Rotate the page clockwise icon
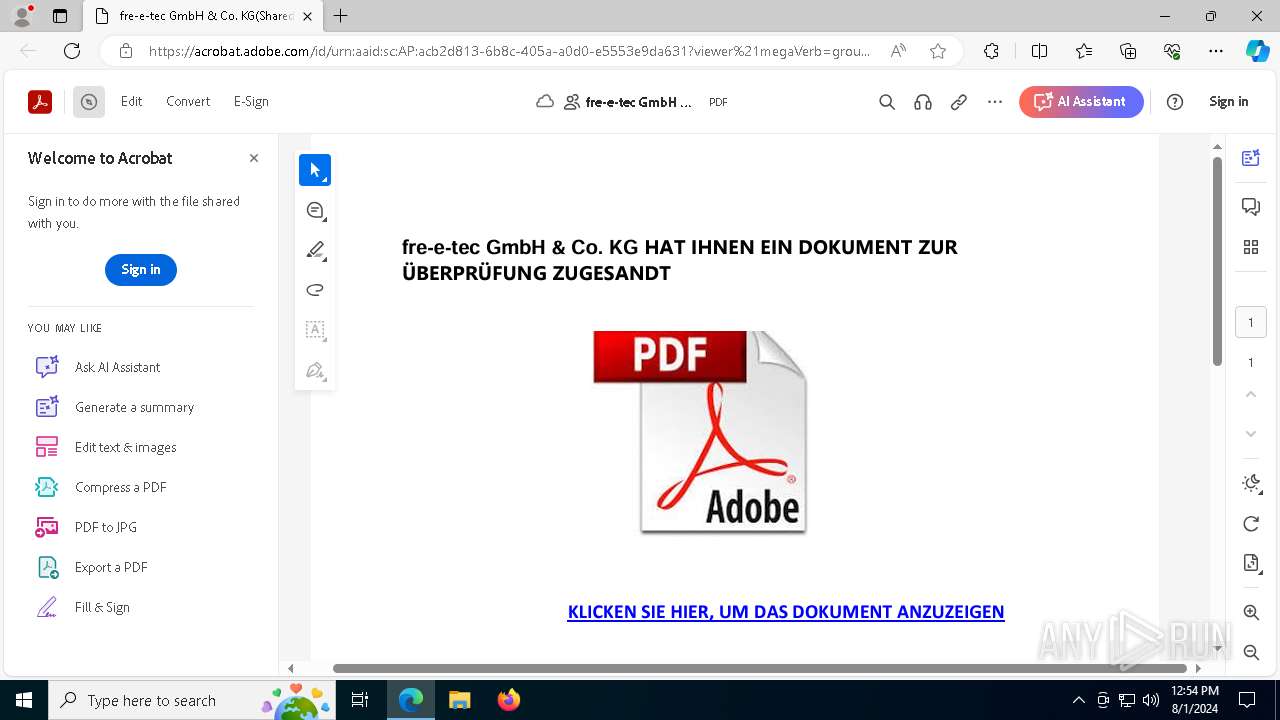 tap(1251, 524)
